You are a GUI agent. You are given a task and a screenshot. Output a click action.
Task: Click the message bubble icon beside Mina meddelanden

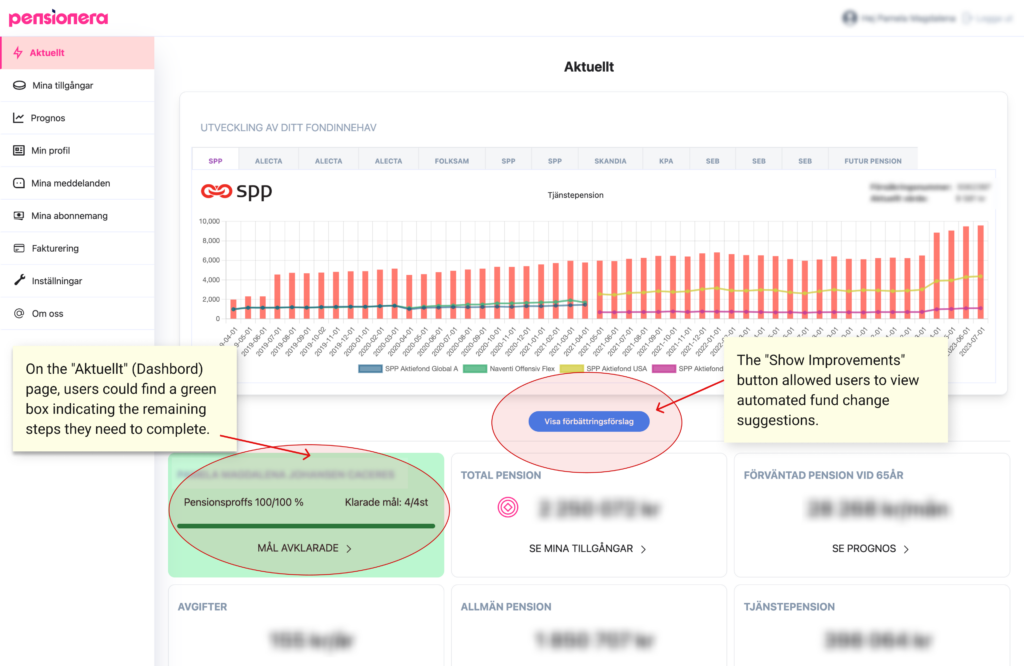pos(19,183)
